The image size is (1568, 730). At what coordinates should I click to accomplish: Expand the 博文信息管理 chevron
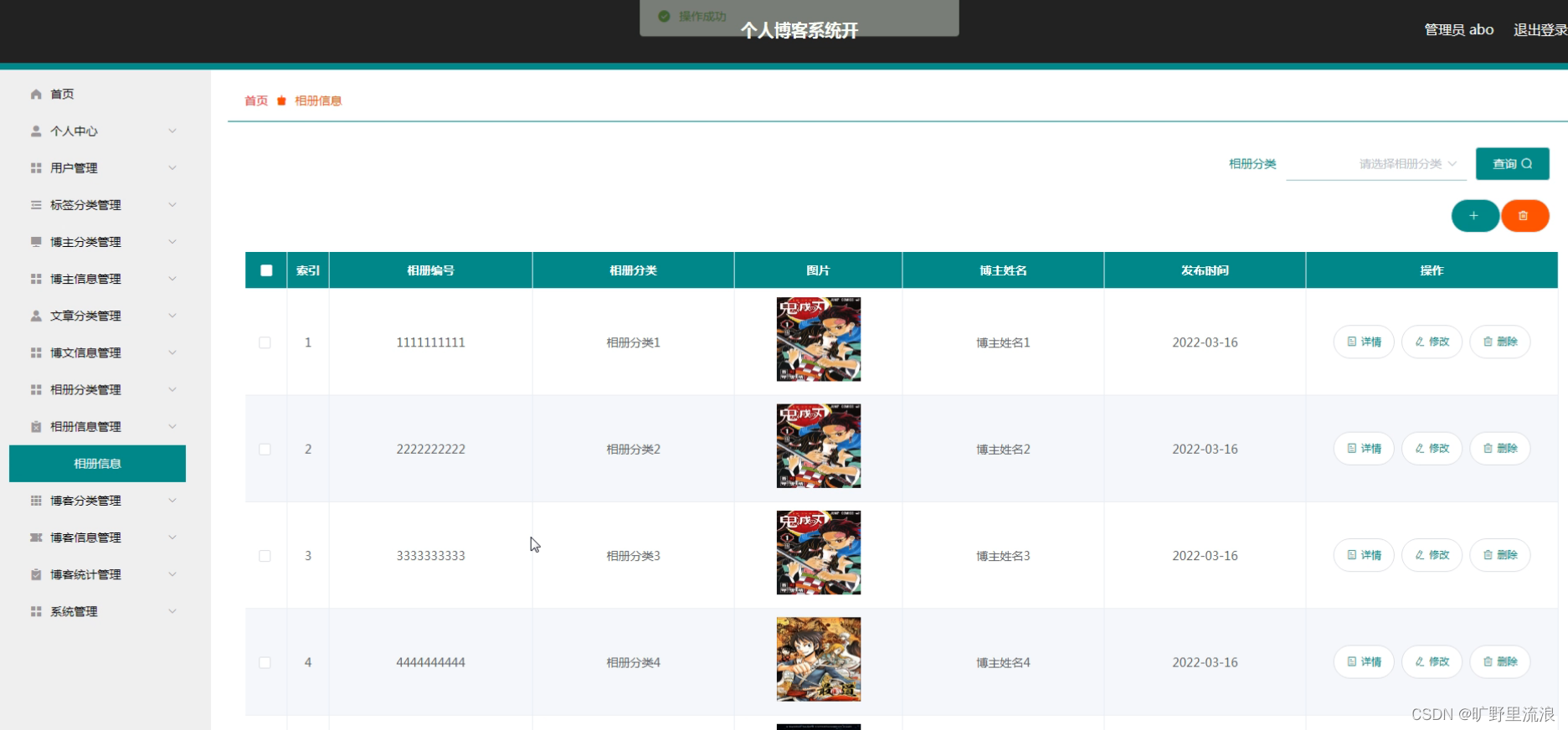(172, 352)
